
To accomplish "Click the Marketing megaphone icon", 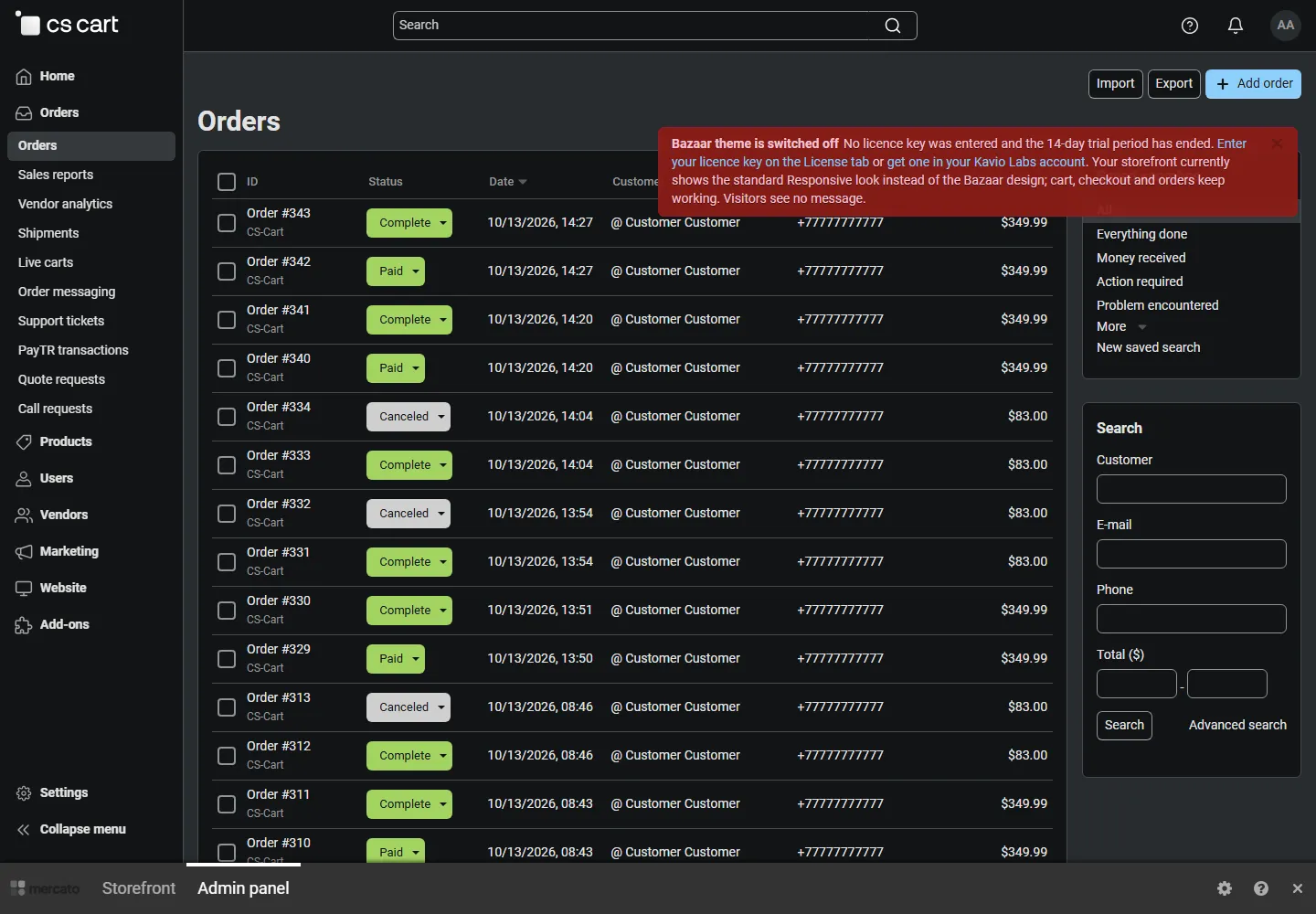I will (24, 552).
